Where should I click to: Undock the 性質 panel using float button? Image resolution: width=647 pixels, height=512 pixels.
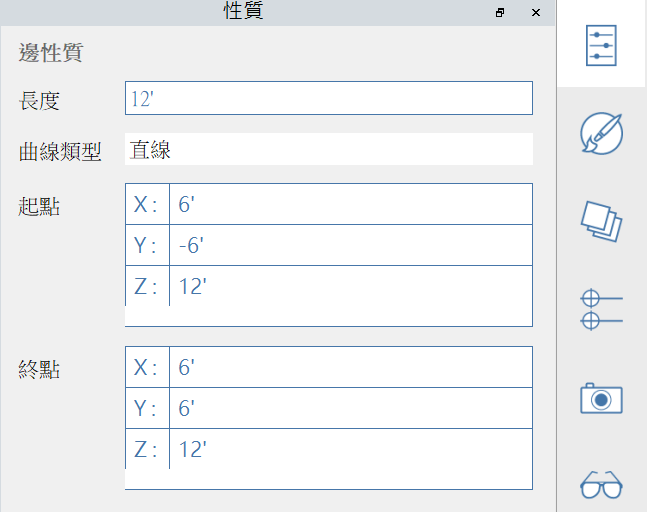(x=501, y=13)
